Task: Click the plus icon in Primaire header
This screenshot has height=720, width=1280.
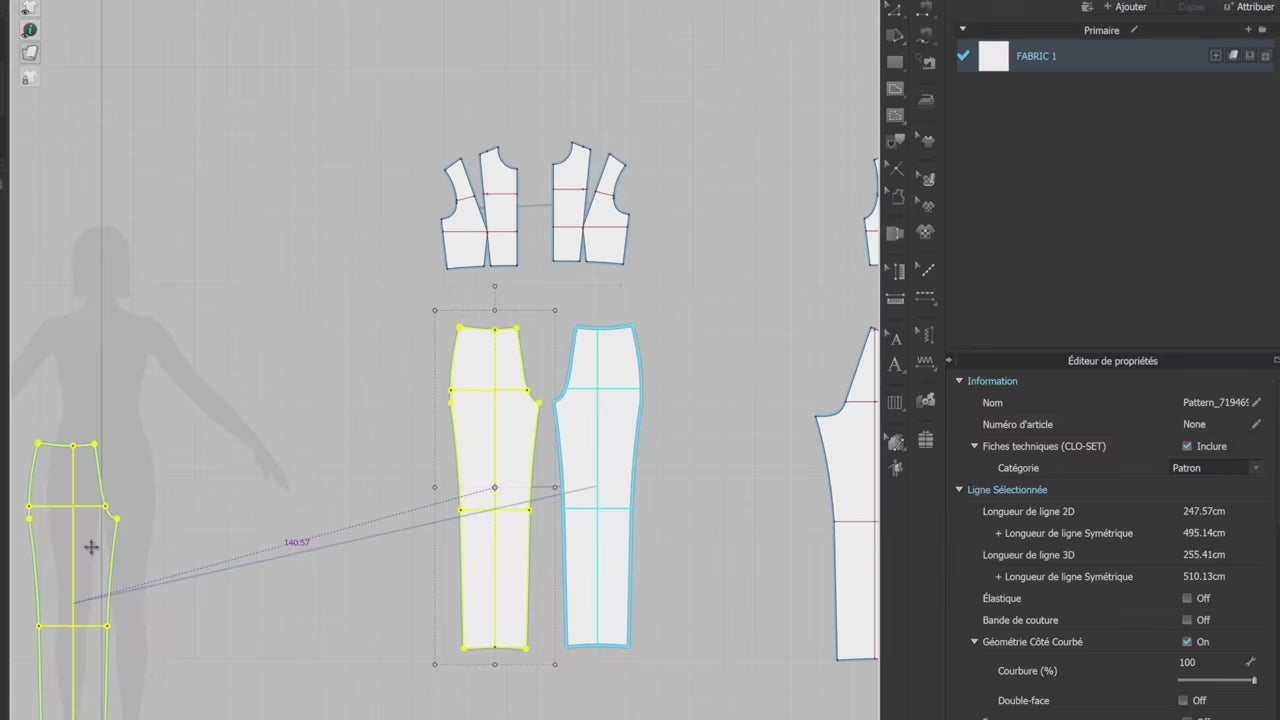Action: point(1248,30)
